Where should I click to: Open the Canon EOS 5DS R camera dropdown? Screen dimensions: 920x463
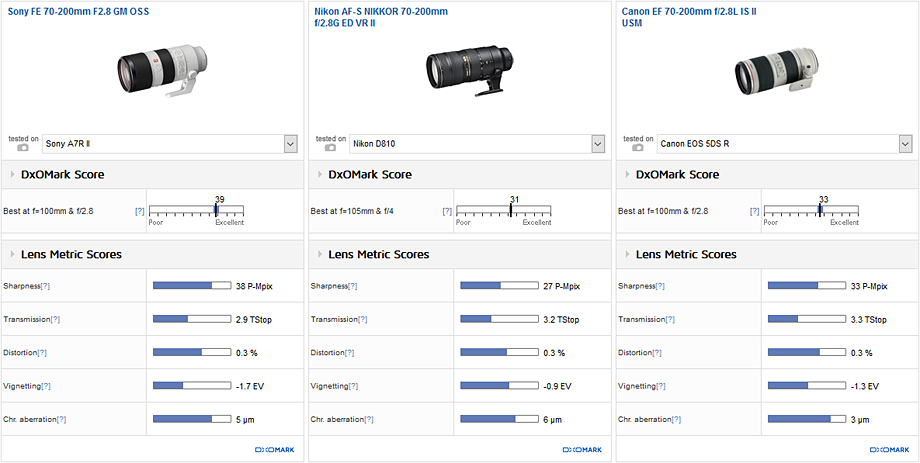[905, 144]
